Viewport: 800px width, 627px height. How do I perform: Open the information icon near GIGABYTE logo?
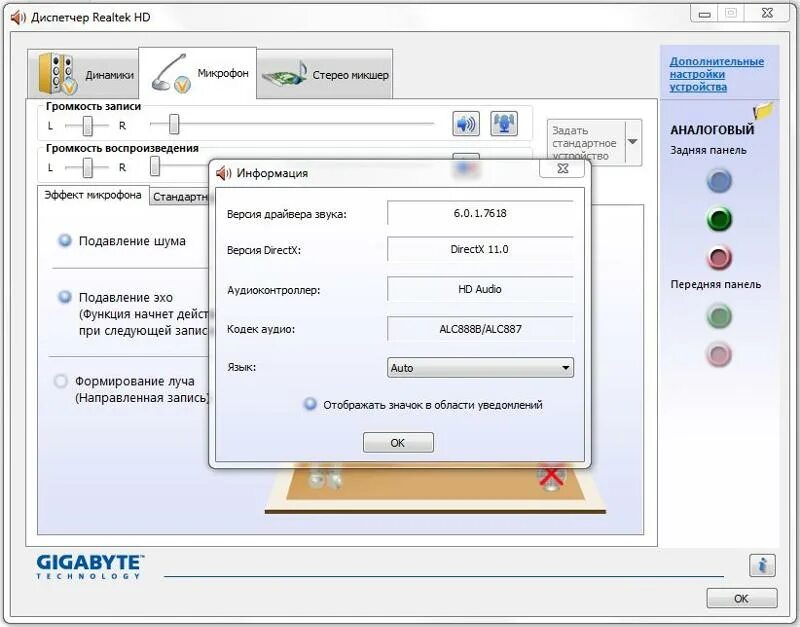coord(762,565)
